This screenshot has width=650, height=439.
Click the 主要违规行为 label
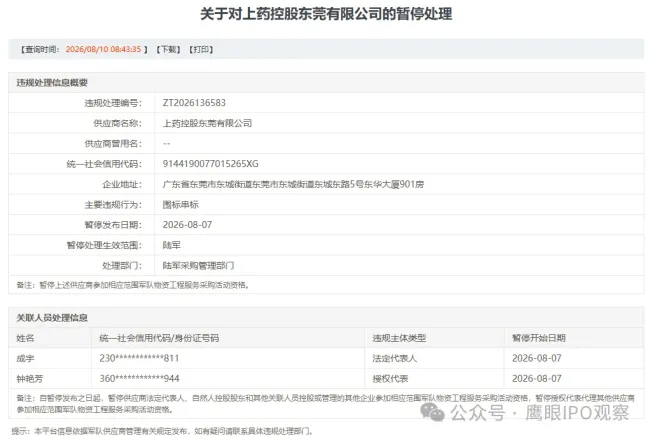pos(113,204)
